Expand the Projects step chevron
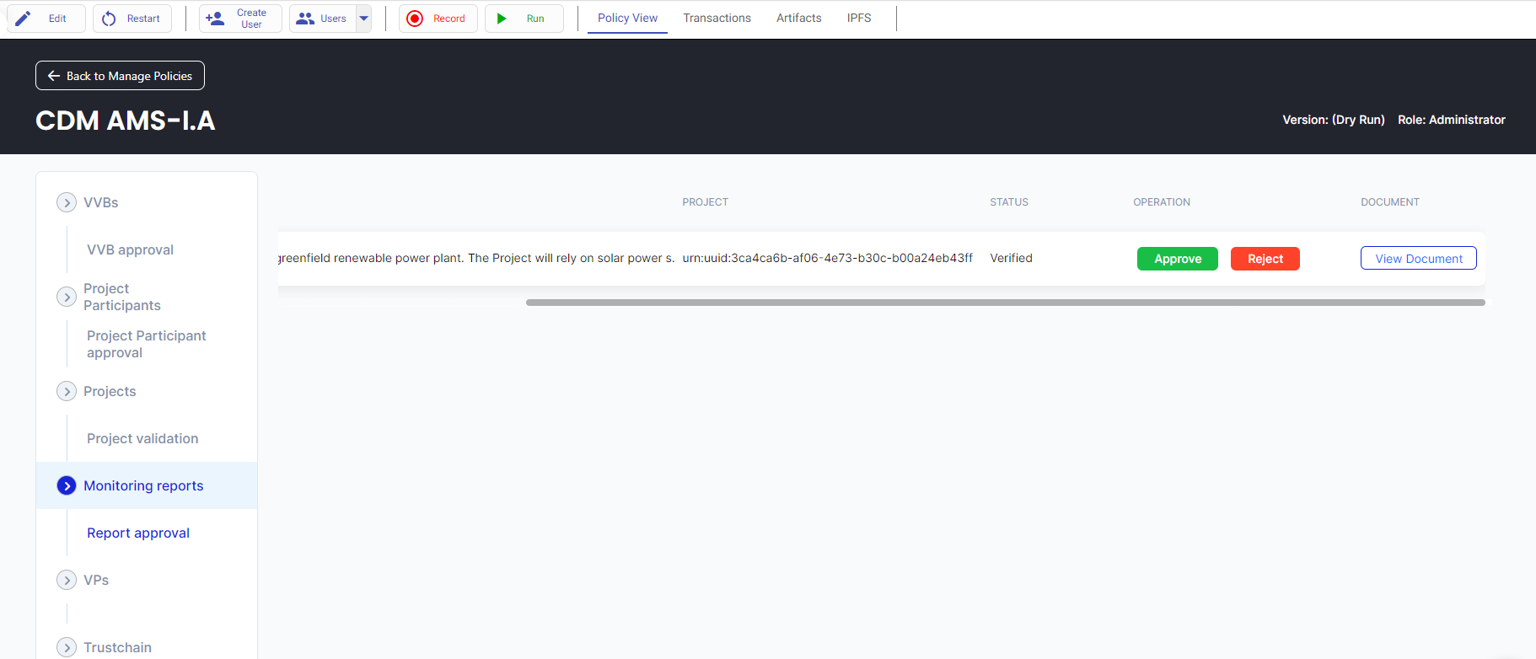 pos(67,392)
